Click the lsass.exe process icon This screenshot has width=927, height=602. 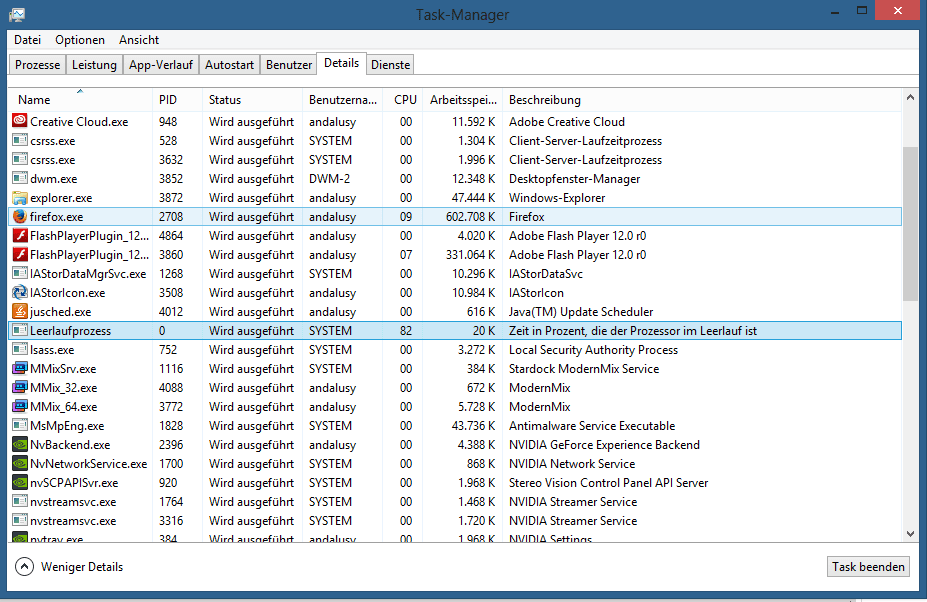[x=20, y=349]
